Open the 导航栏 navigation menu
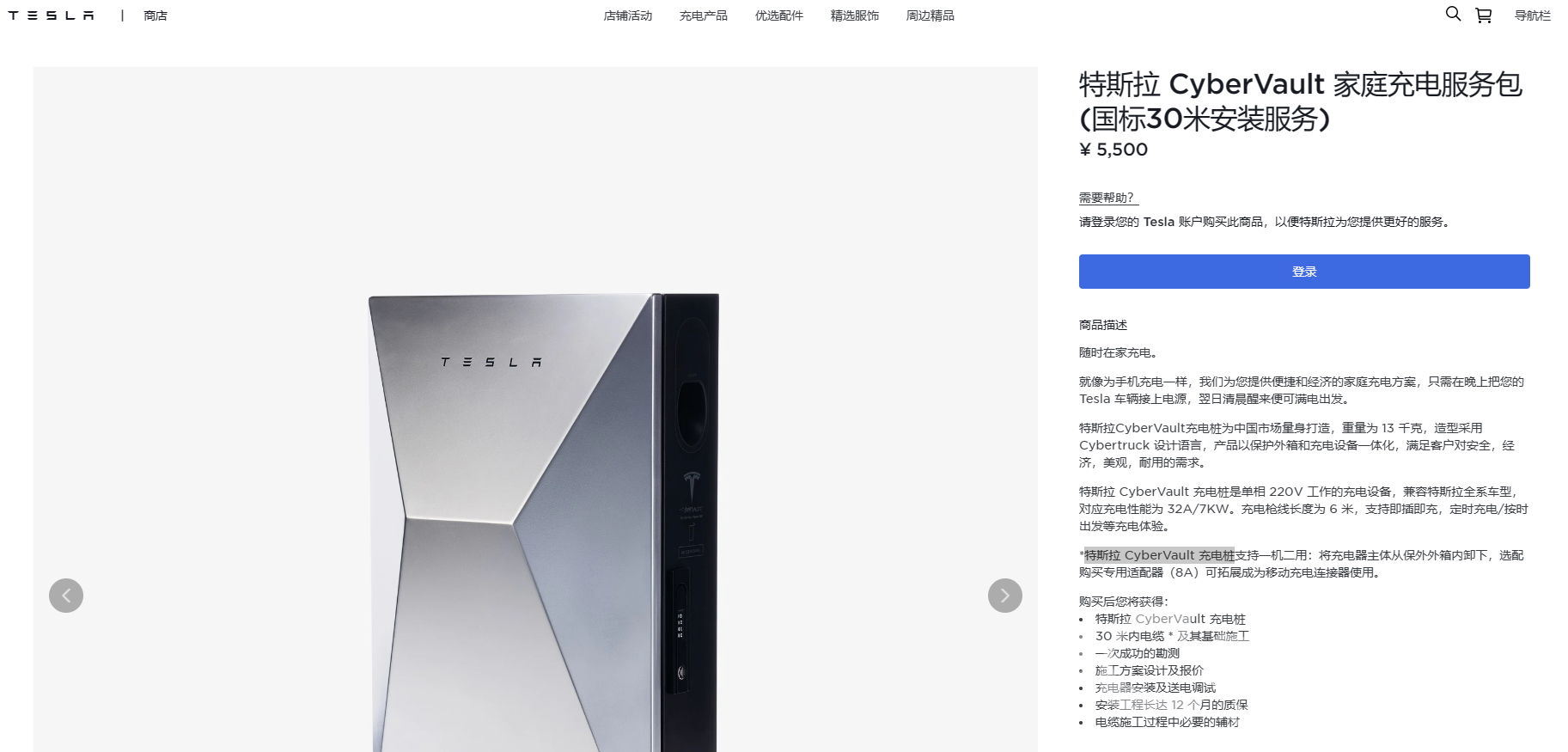The width and height of the screenshot is (1568, 752). [1533, 15]
